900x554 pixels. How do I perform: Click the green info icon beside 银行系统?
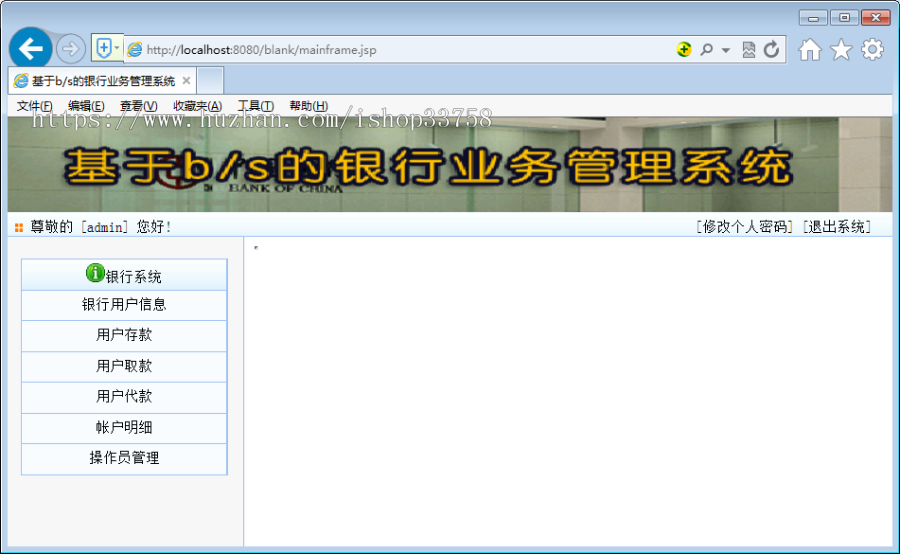pyautogui.click(x=95, y=273)
